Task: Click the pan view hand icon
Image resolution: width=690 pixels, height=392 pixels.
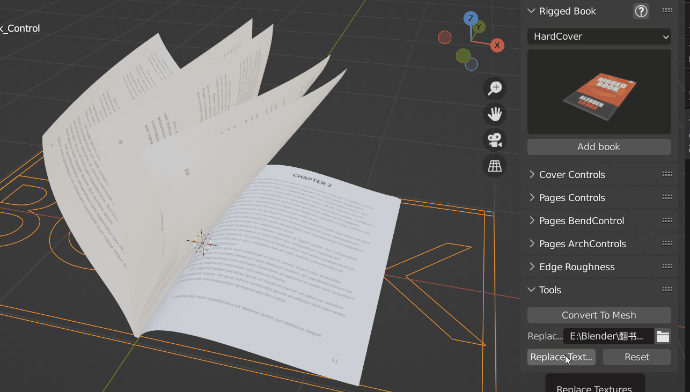Action: [x=495, y=114]
